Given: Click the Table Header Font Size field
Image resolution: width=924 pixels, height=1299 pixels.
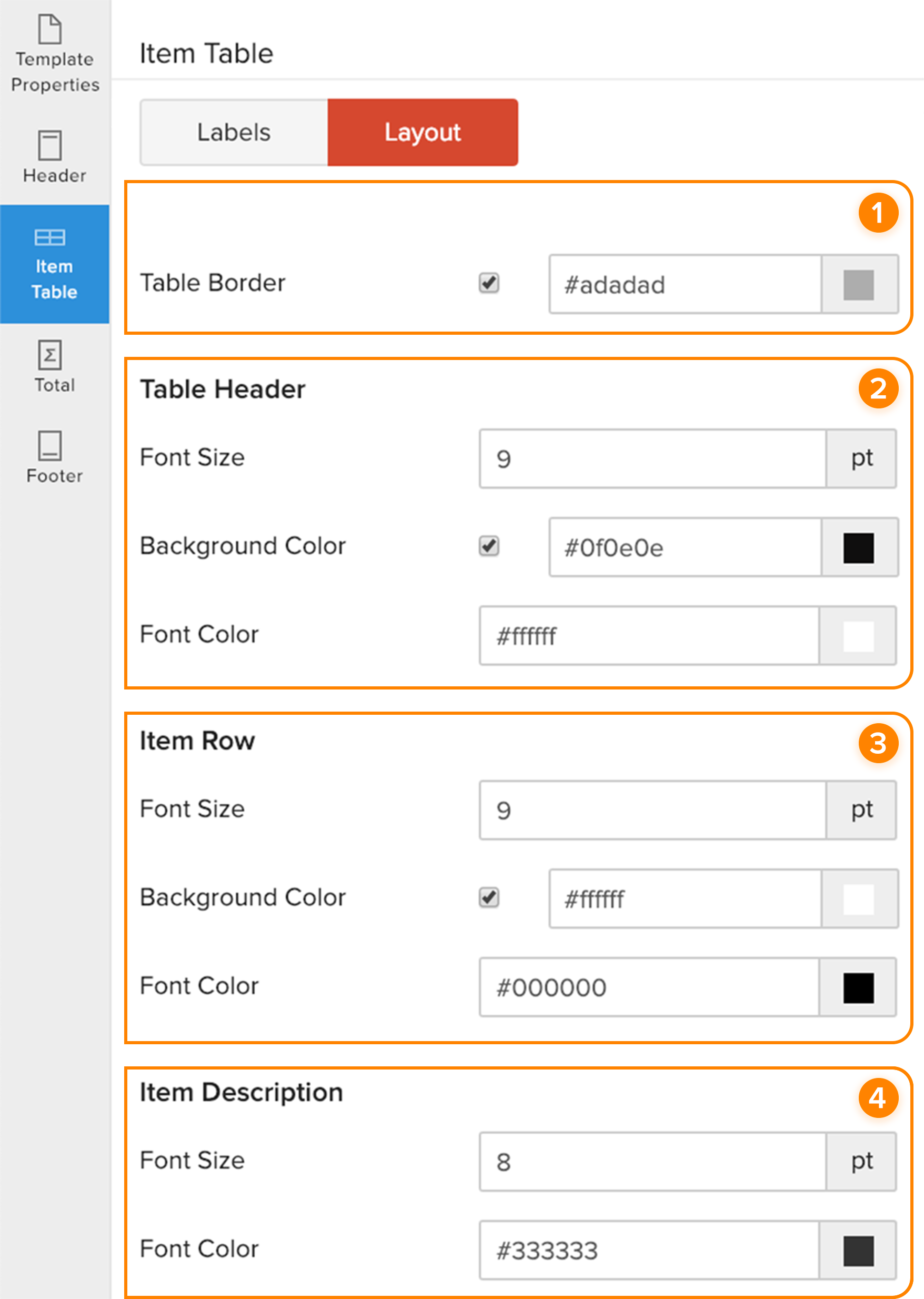Looking at the screenshot, I should point(652,458).
